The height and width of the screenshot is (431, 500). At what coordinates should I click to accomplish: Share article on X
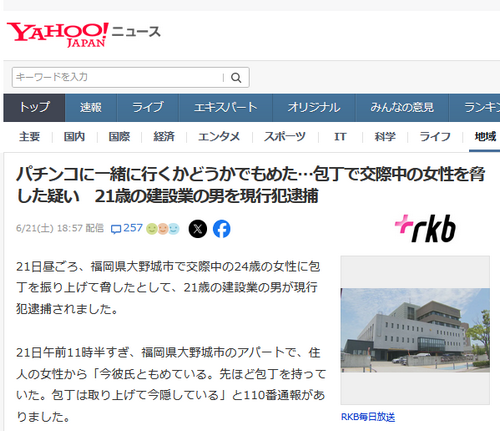(198, 229)
